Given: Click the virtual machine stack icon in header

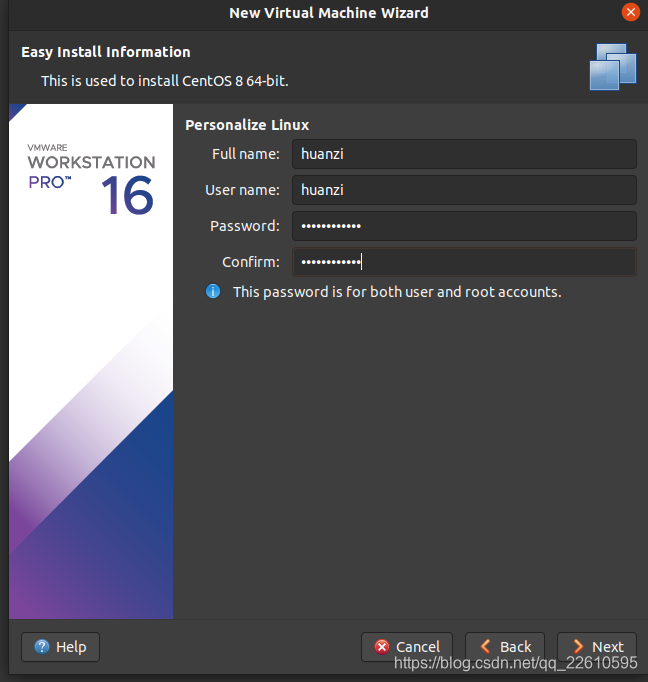Looking at the screenshot, I should [613, 67].
